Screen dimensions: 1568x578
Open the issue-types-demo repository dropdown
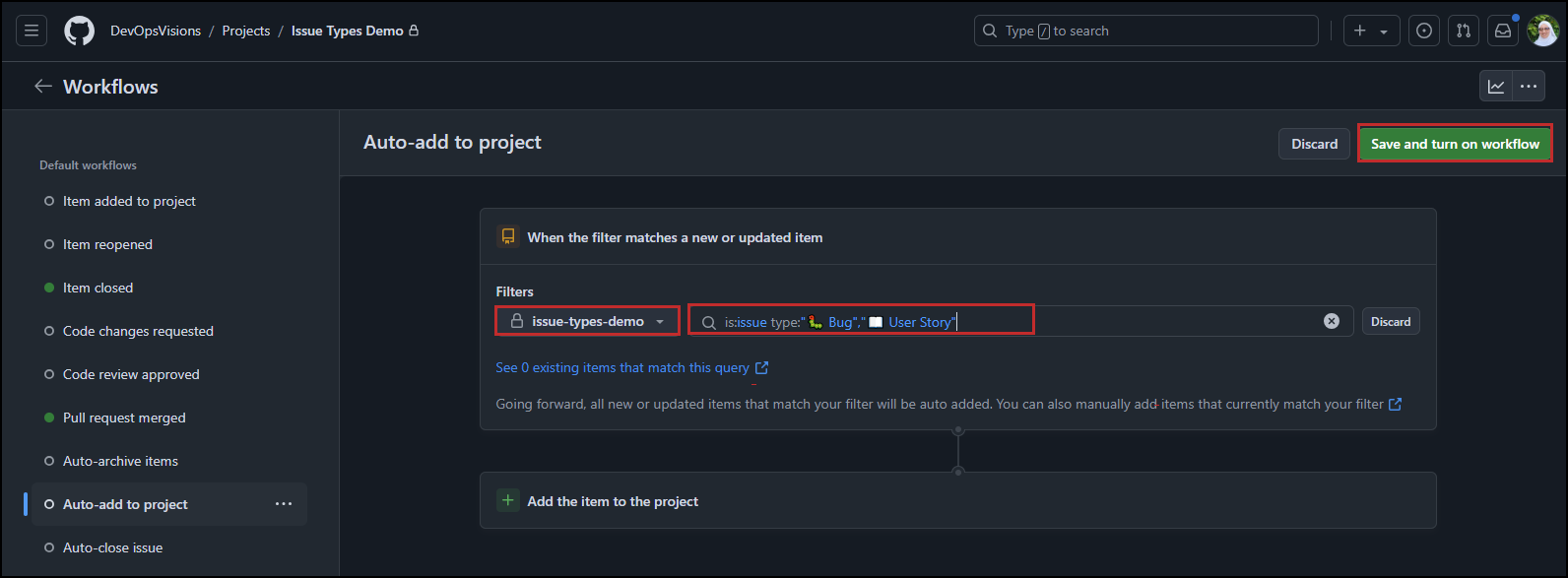[587, 321]
